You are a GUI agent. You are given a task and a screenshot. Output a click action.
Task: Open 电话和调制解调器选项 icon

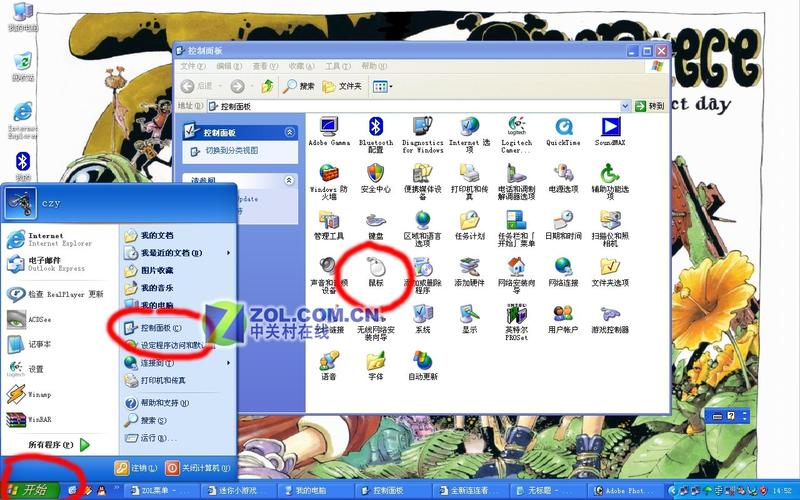[516, 182]
